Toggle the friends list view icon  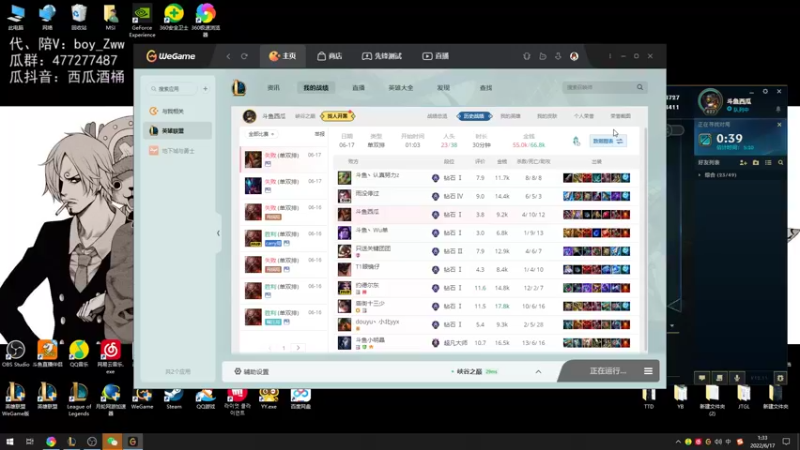[x=768, y=163]
